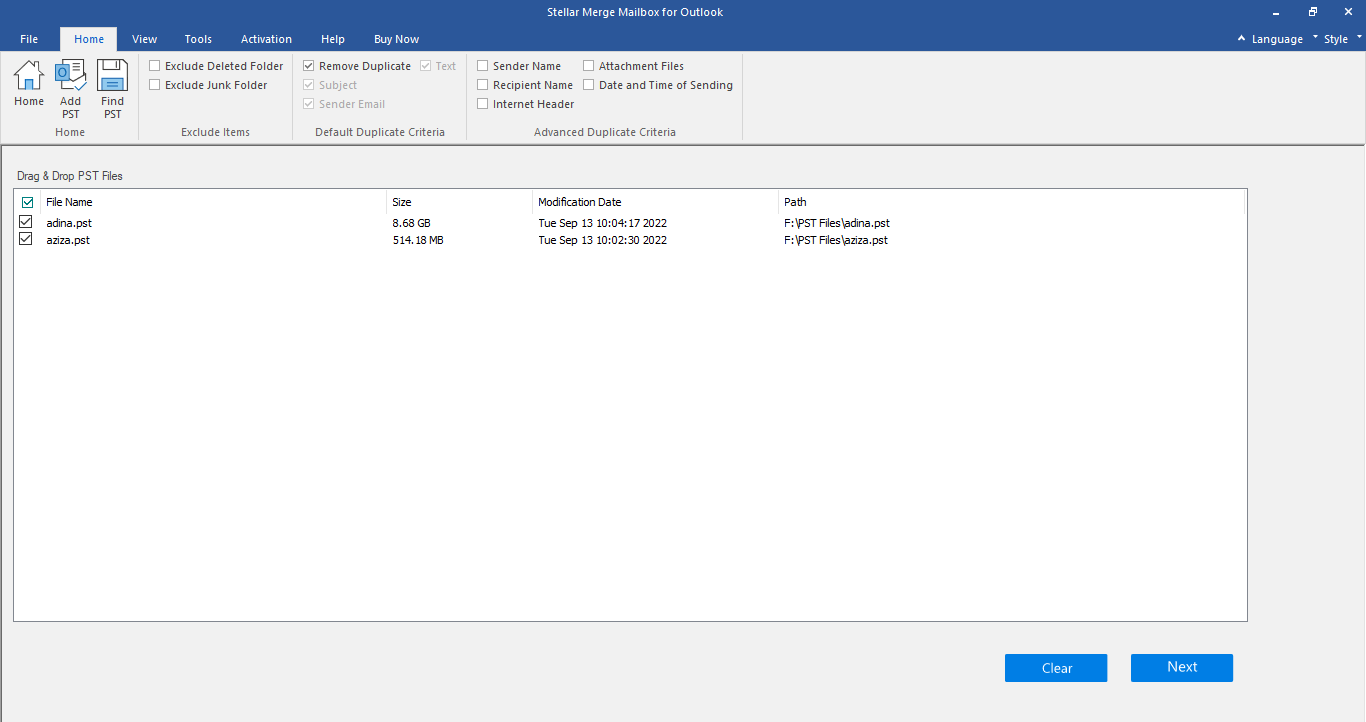Enable Exclude Deleted Folder checkbox
The width and height of the screenshot is (1366, 722).
point(154,66)
